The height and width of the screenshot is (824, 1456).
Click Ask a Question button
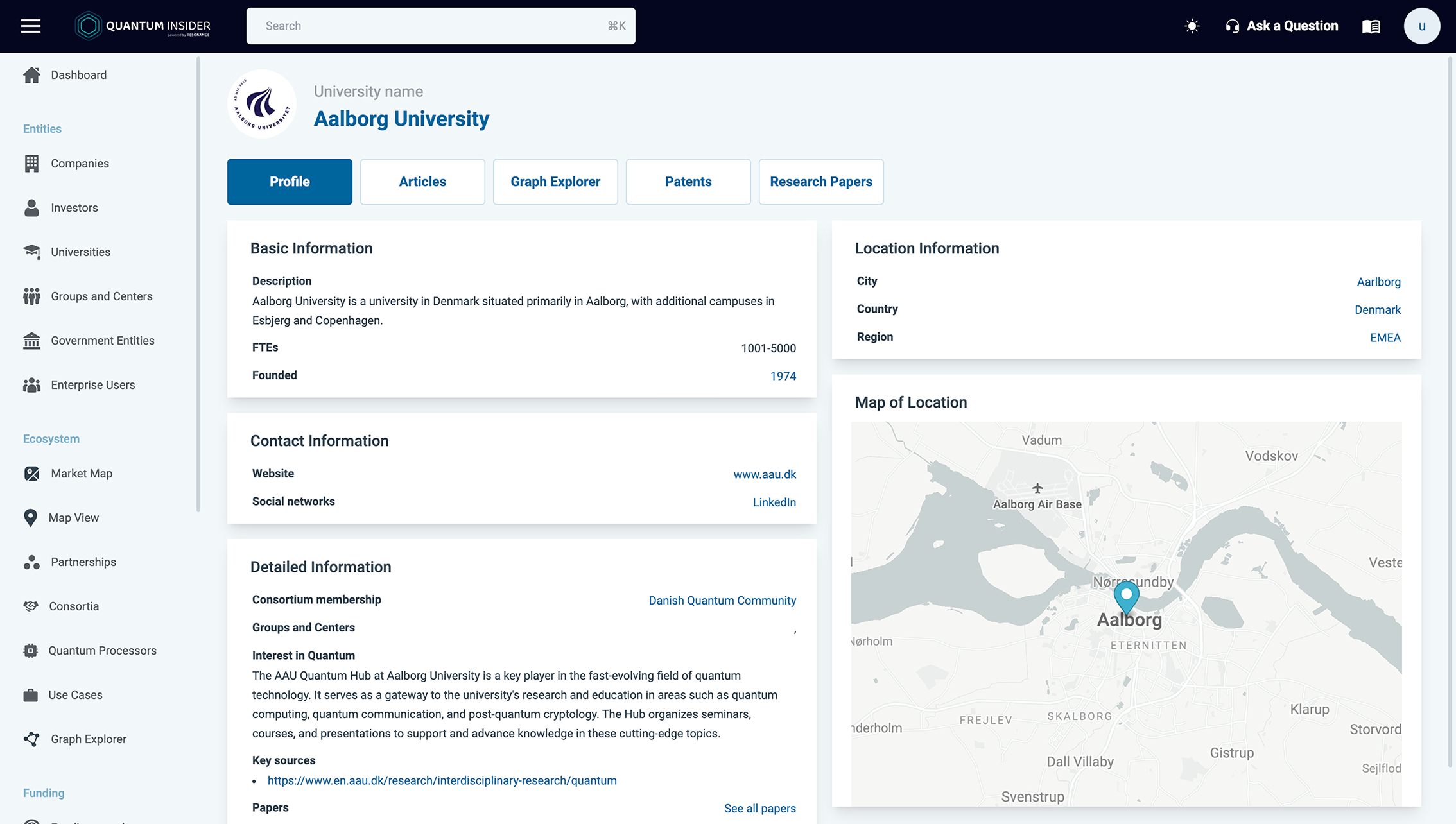1281,26
